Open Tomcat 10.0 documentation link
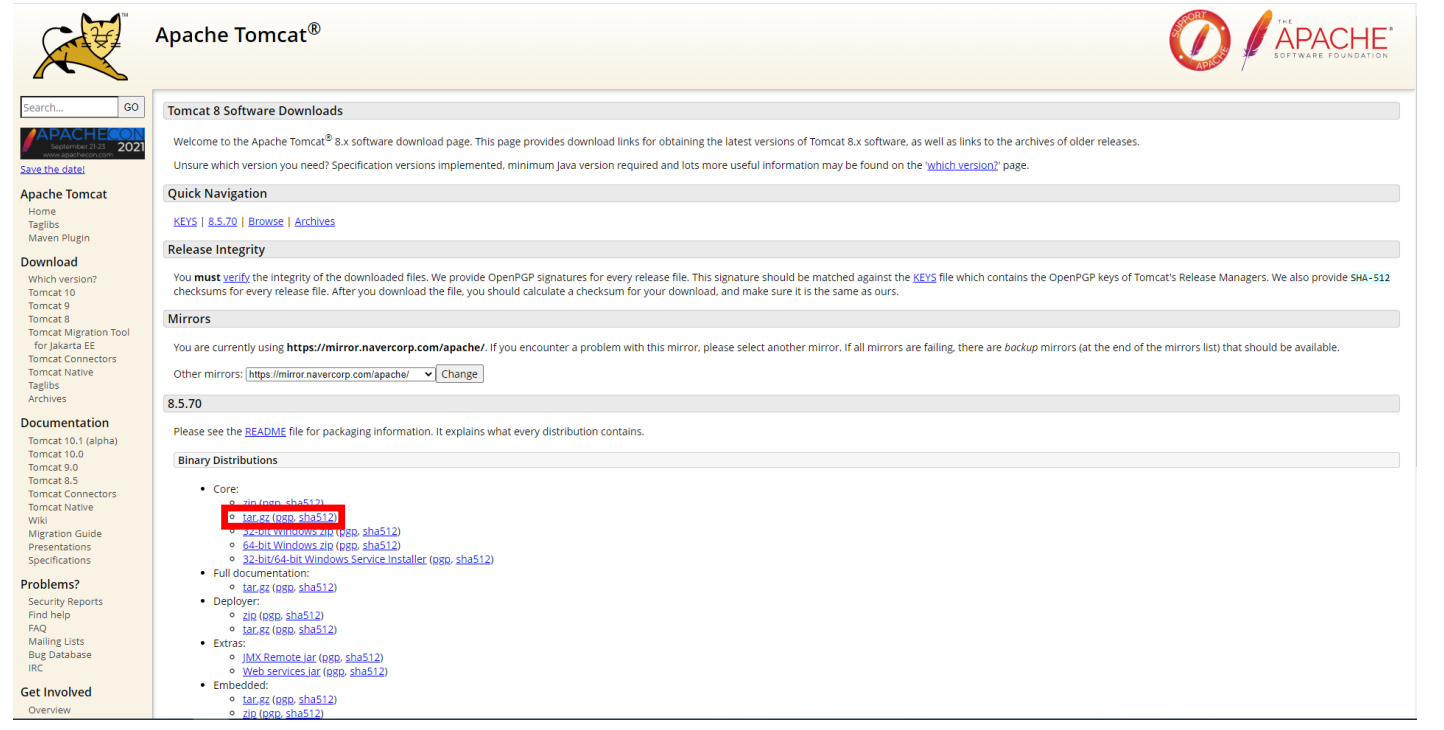The width and height of the screenshot is (1444, 730). pos(56,454)
